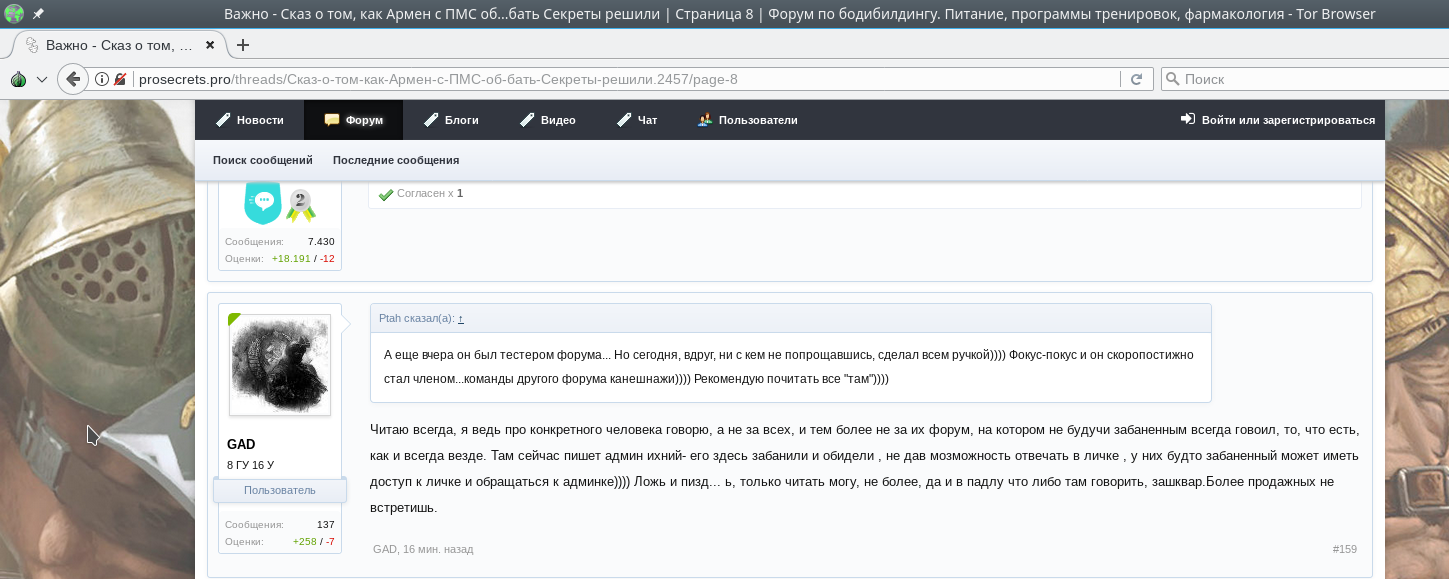This screenshot has height=579, width=1449.
Task: Select the Видео navigation tab
Action: (550, 119)
